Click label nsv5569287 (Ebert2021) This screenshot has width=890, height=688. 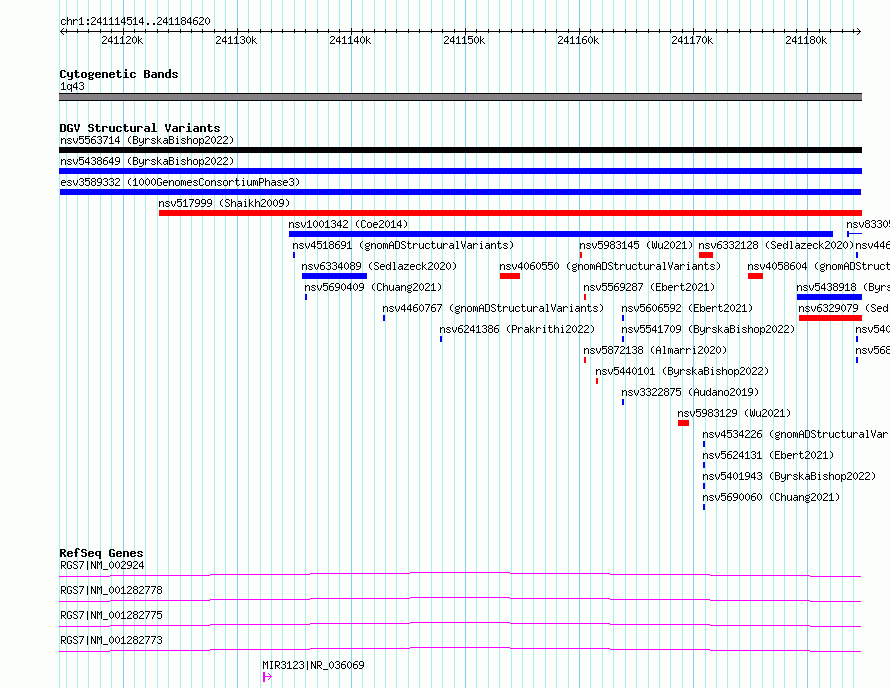coord(649,287)
